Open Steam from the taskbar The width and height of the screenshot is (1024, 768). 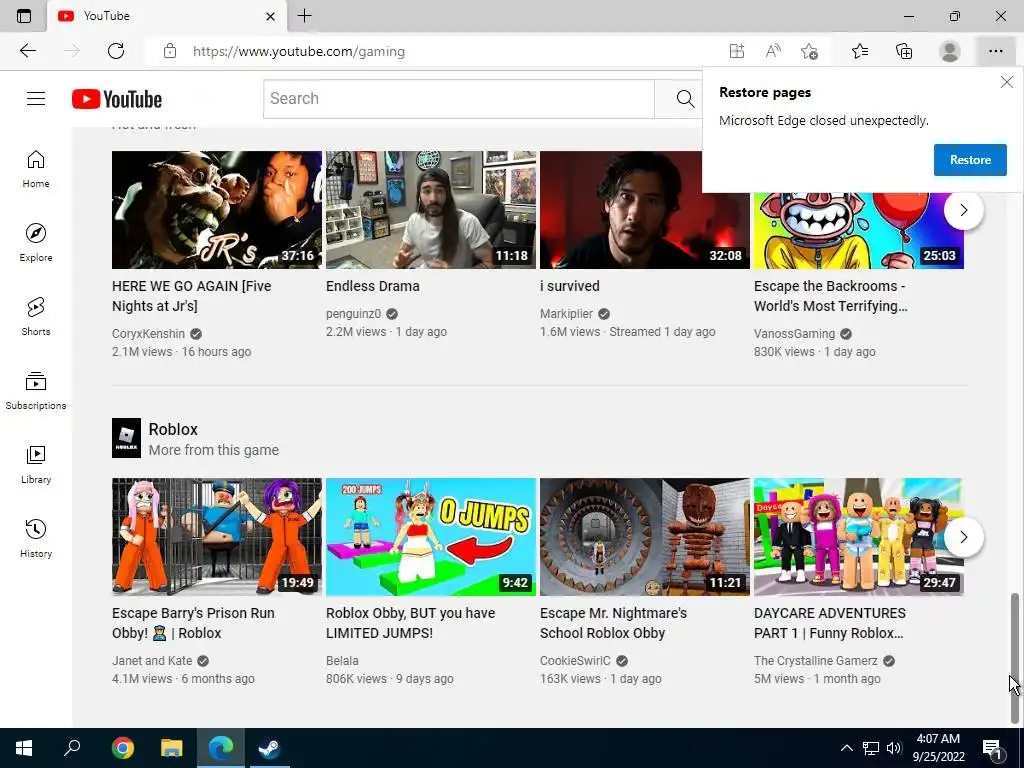coord(269,748)
